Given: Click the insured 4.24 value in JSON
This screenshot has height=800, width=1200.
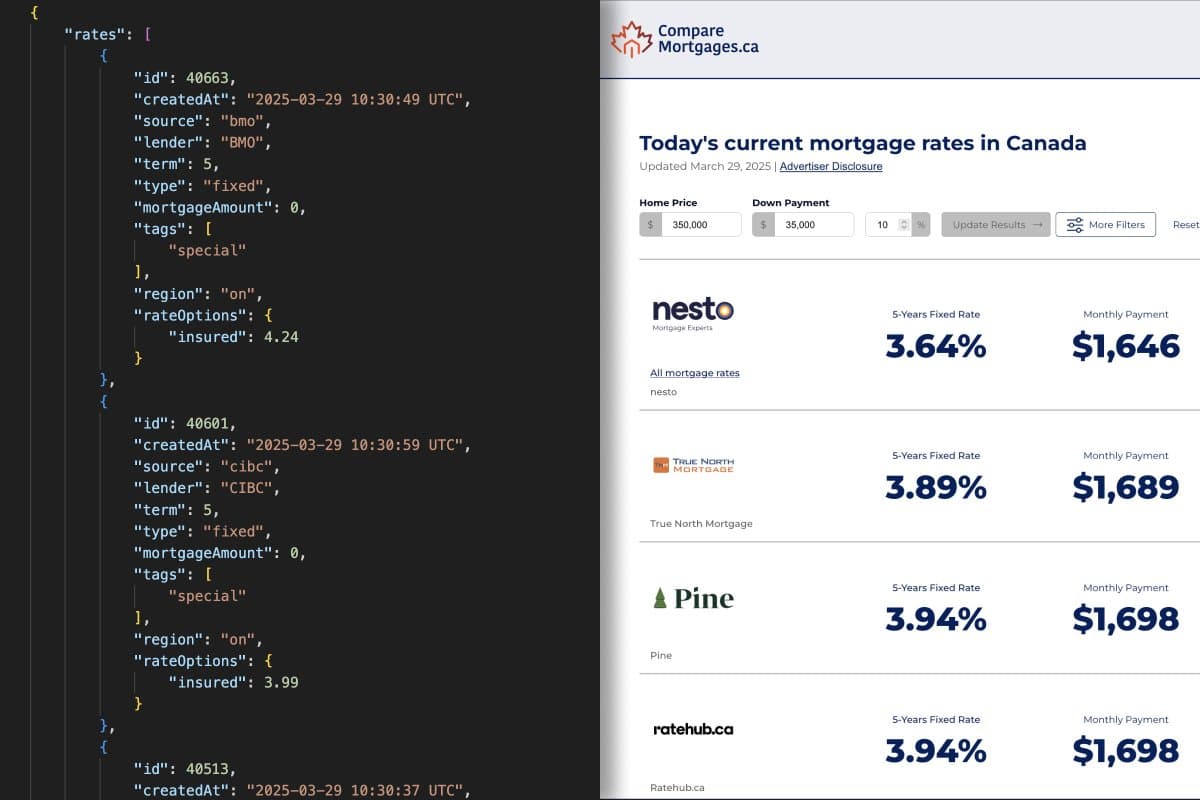Looking at the screenshot, I should click(280, 337).
